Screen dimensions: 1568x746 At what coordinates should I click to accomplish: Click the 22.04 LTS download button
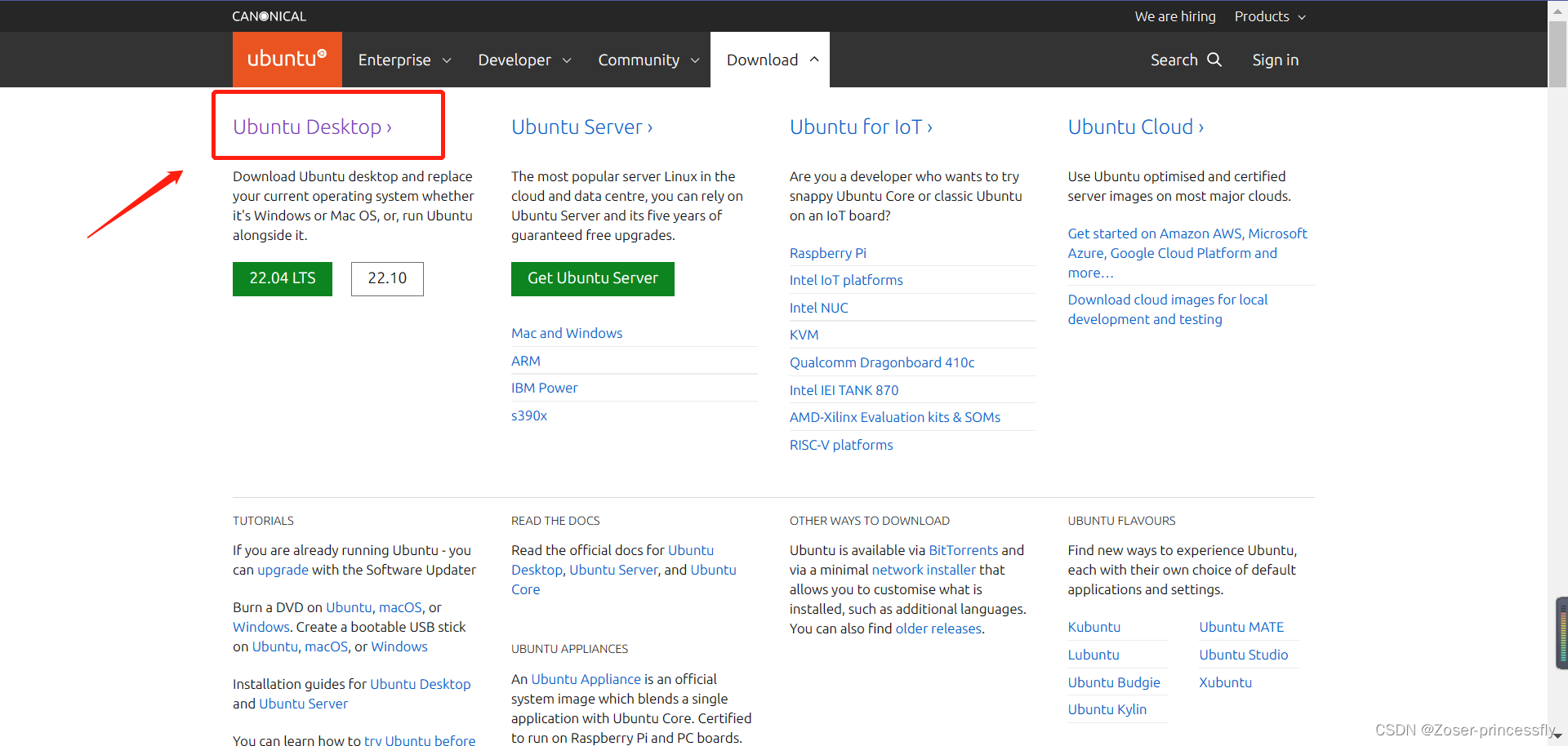(283, 278)
